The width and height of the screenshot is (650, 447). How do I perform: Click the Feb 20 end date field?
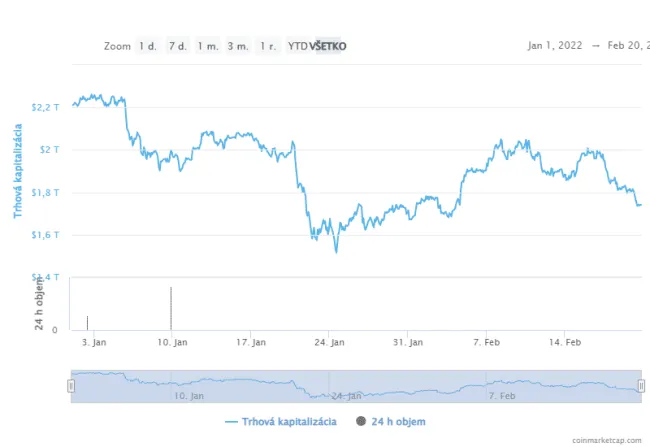(x=626, y=46)
